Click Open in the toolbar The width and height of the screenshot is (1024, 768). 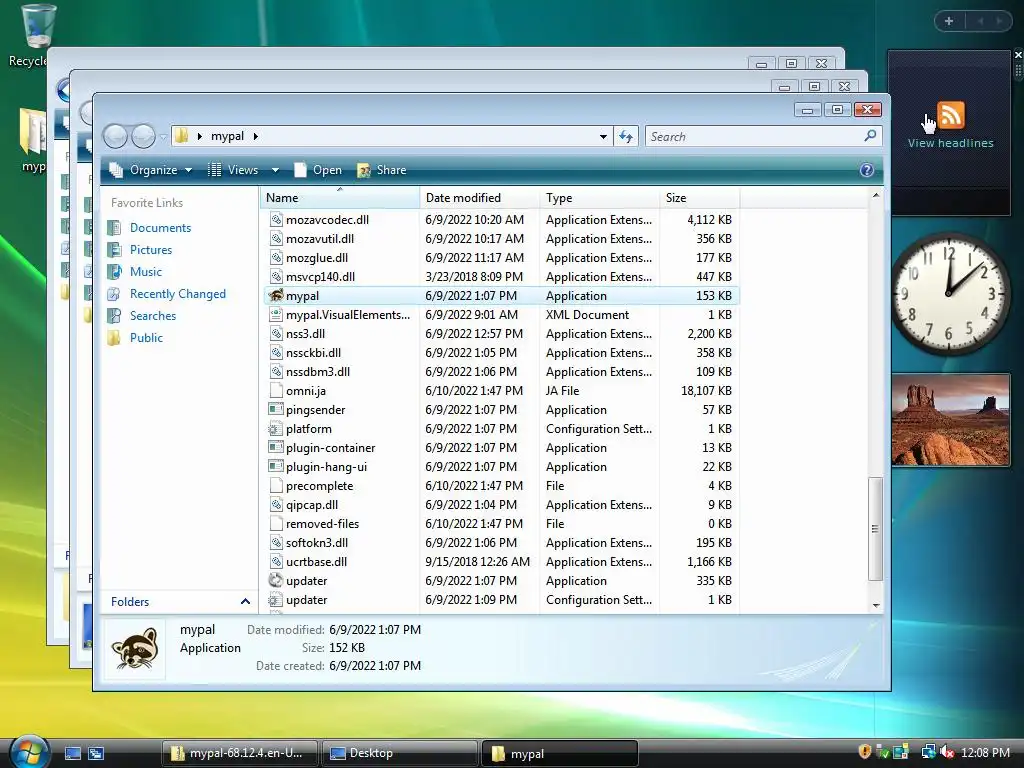pyautogui.click(x=318, y=170)
